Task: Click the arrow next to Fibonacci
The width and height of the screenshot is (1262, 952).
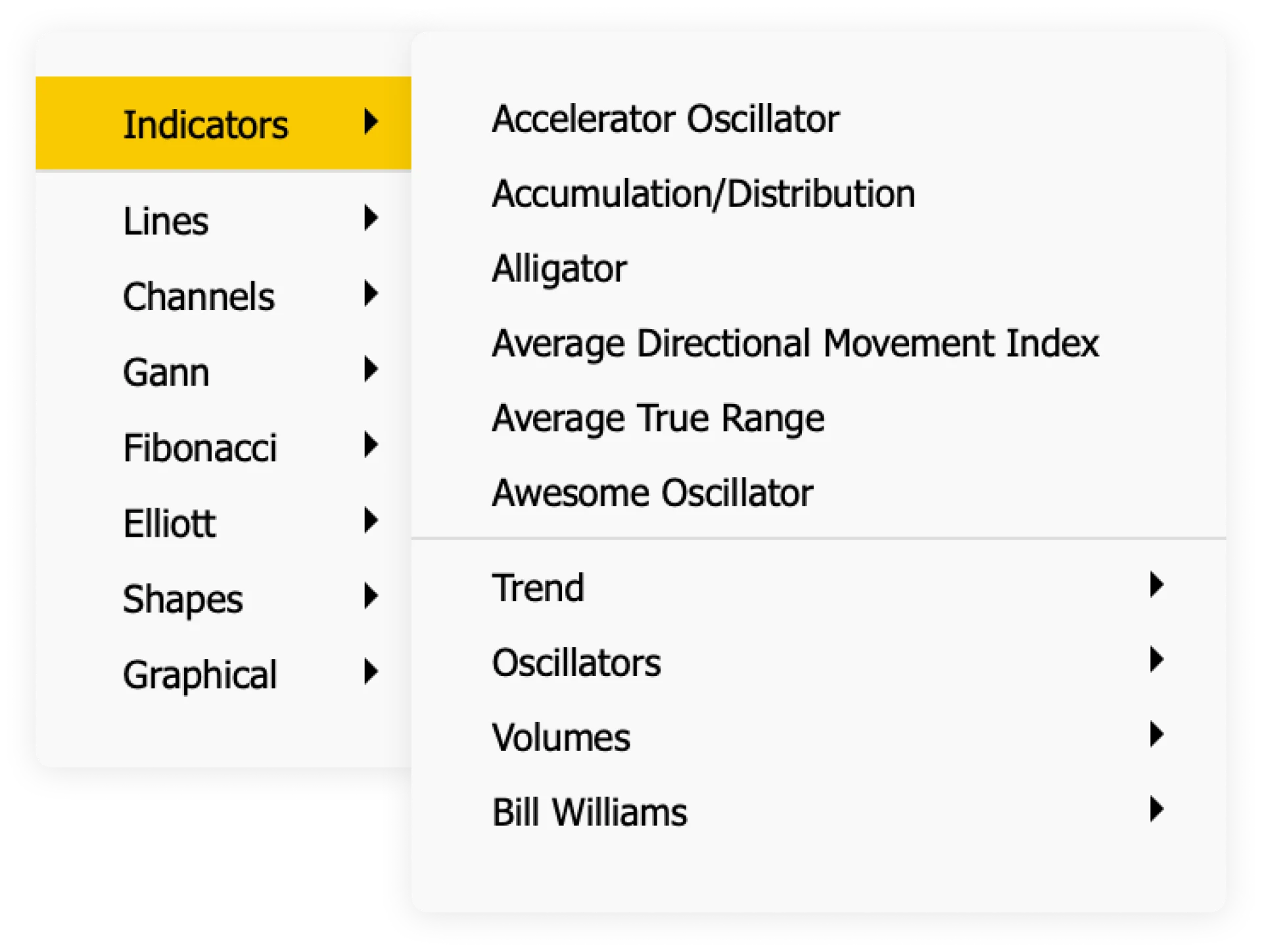Action: (371, 445)
